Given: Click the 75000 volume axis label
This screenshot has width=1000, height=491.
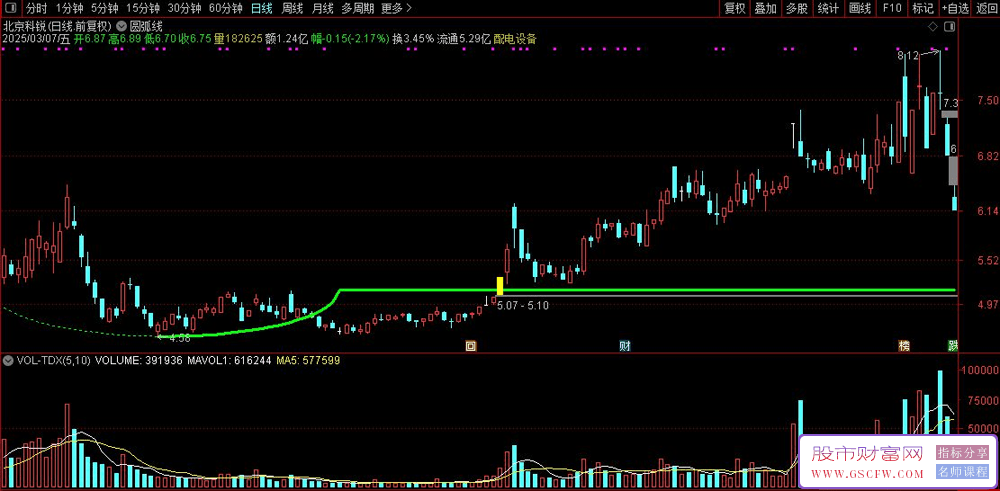Looking at the screenshot, I should (983, 400).
